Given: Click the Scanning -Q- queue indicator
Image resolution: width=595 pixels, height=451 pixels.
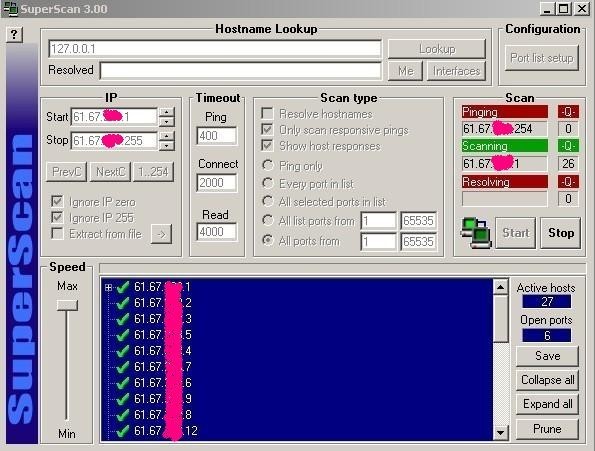Looking at the screenshot, I should click(568, 146).
